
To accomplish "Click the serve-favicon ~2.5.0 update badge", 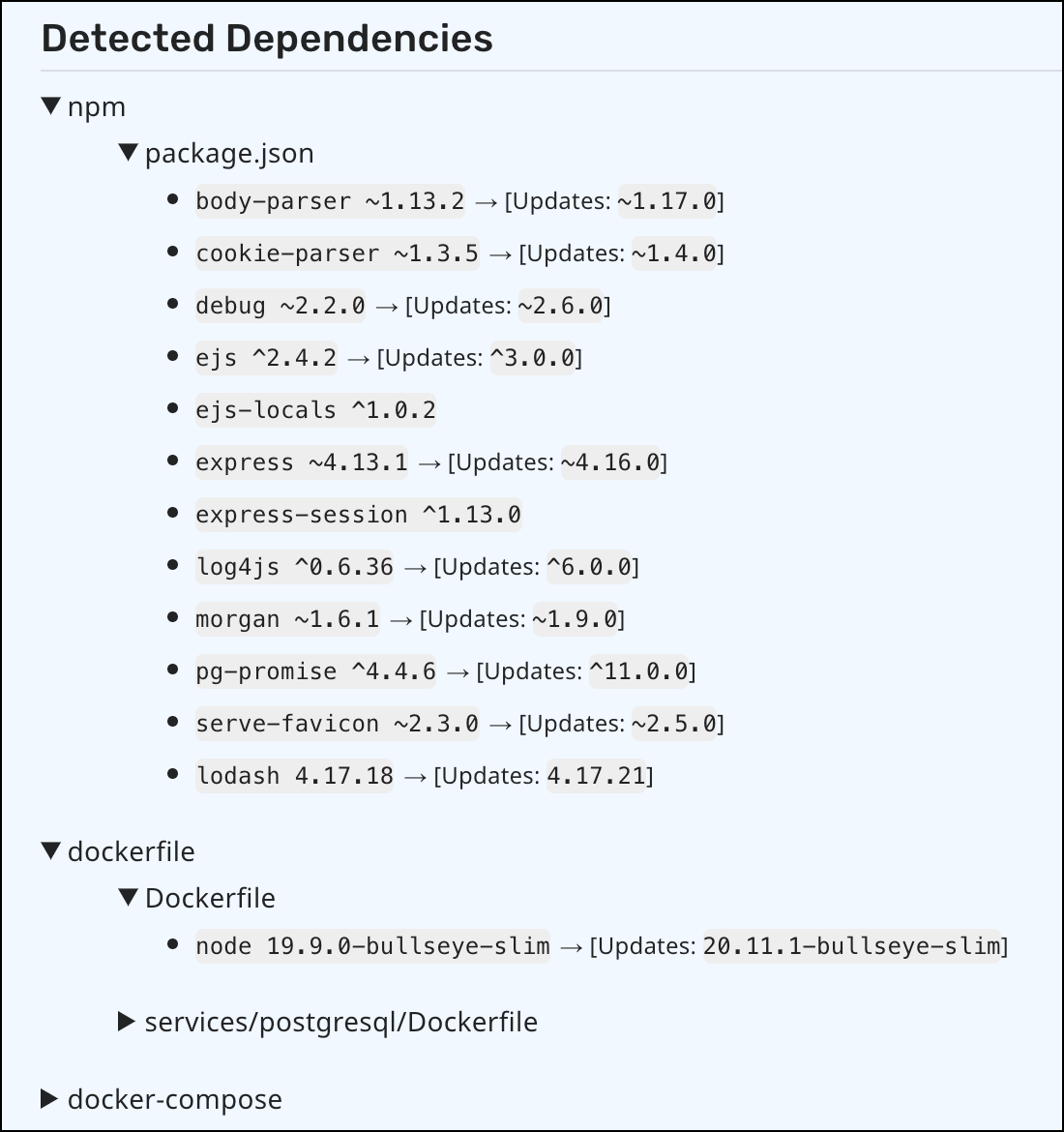I will tap(675, 723).
